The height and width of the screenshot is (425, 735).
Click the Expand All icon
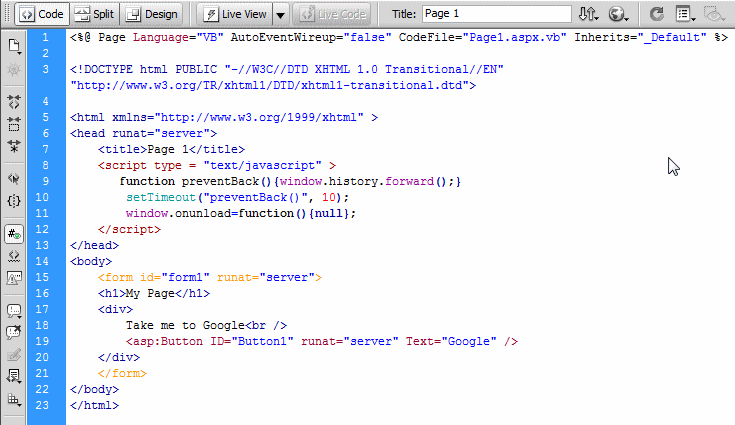[x=14, y=146]
